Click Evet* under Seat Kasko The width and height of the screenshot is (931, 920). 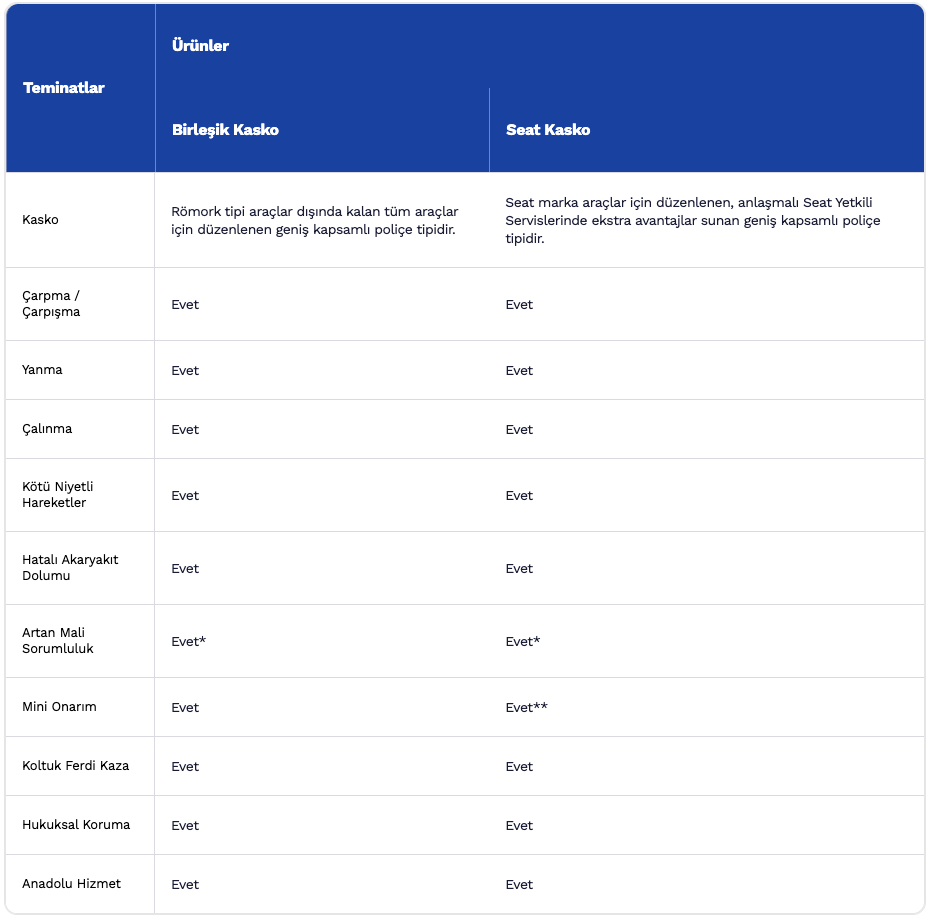tap(523, 641)
